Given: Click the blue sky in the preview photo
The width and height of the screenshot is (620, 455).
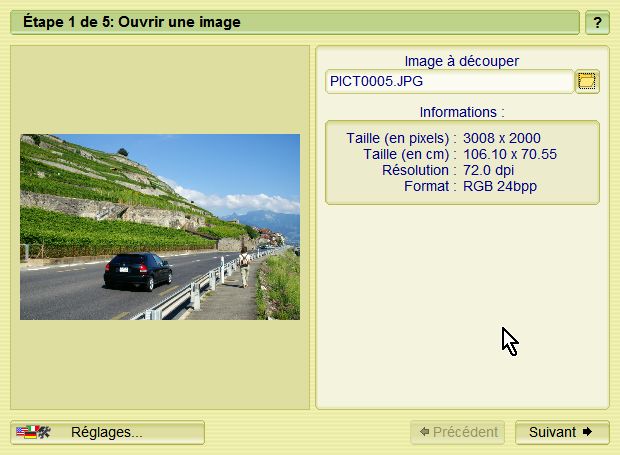Looking at the screenshot, I should pos(230,160).
